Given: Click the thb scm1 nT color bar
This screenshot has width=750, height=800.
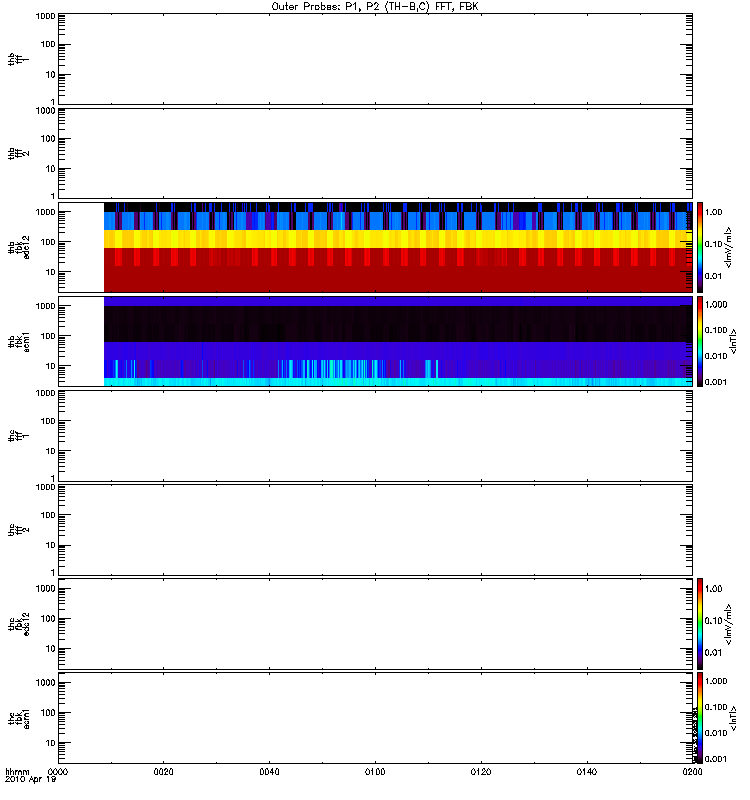Looking at the screenshot, I should click(x=700, y=342).
